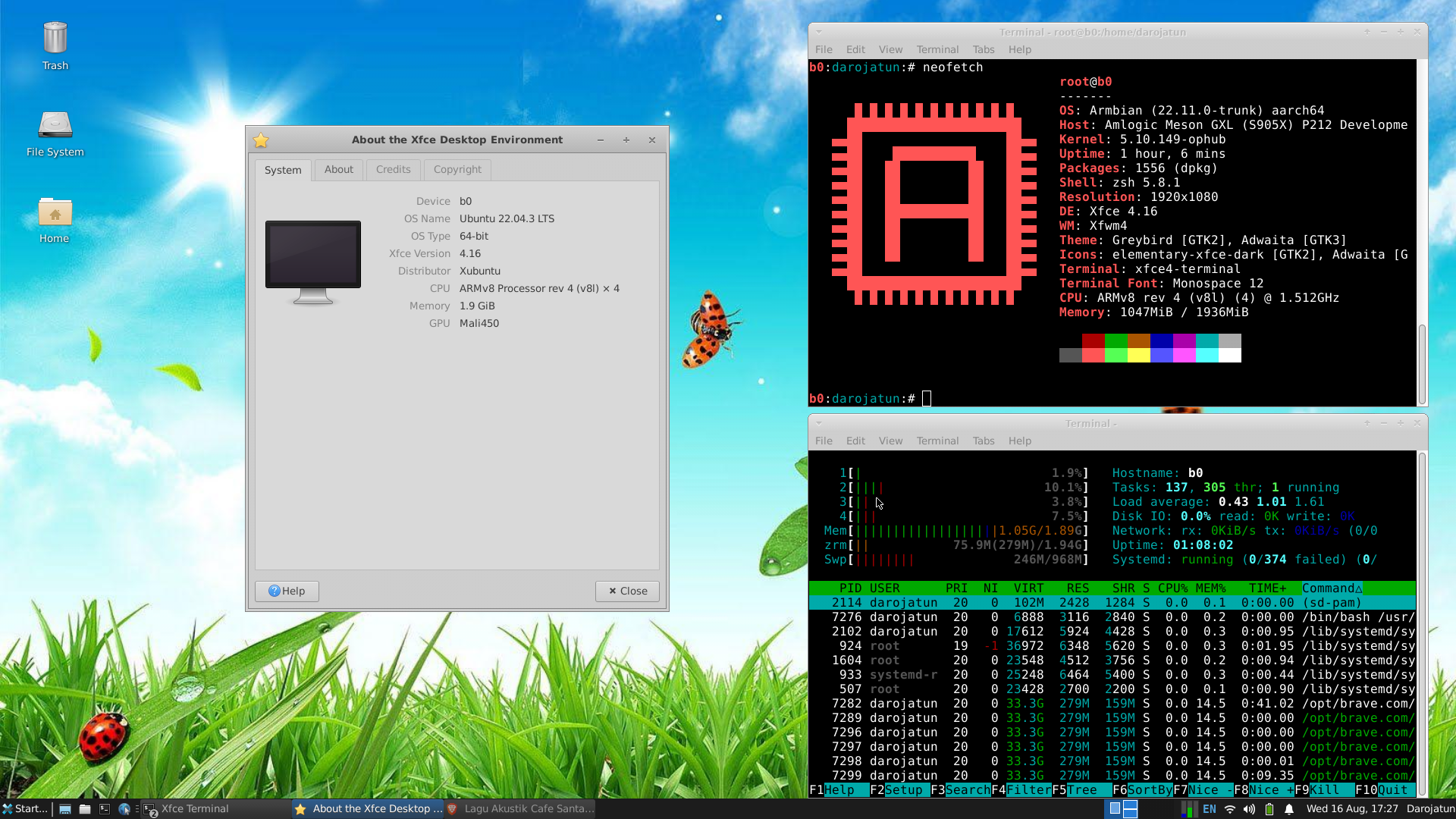Launch the web browser panel icon
This screenshot has width=1456, height=819.
coord(124,809)
